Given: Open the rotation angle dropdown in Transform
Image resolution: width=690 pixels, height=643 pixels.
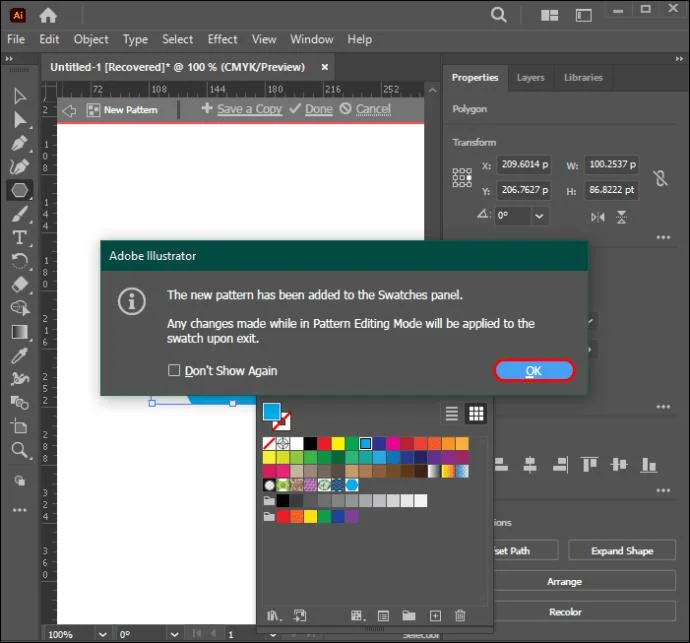Looking at the screenshot, I should 539,216.
